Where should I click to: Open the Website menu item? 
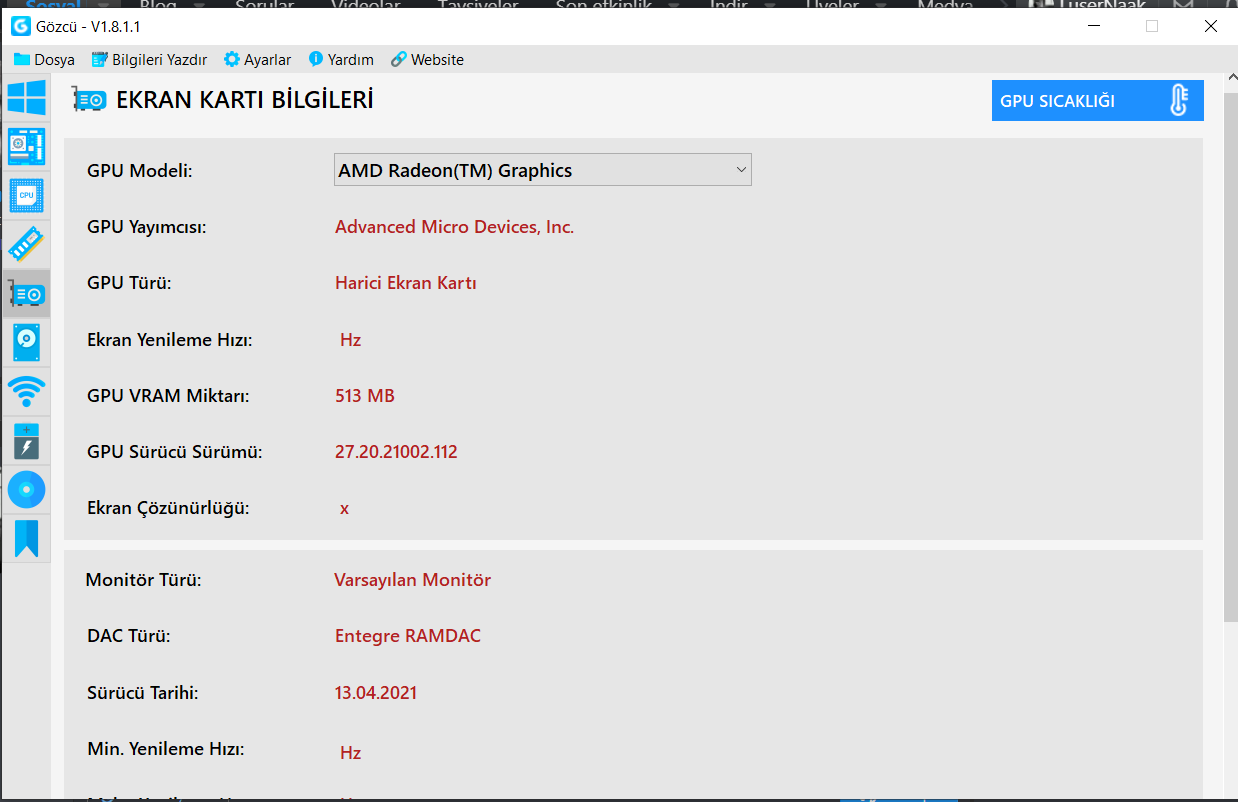(427, 60)
